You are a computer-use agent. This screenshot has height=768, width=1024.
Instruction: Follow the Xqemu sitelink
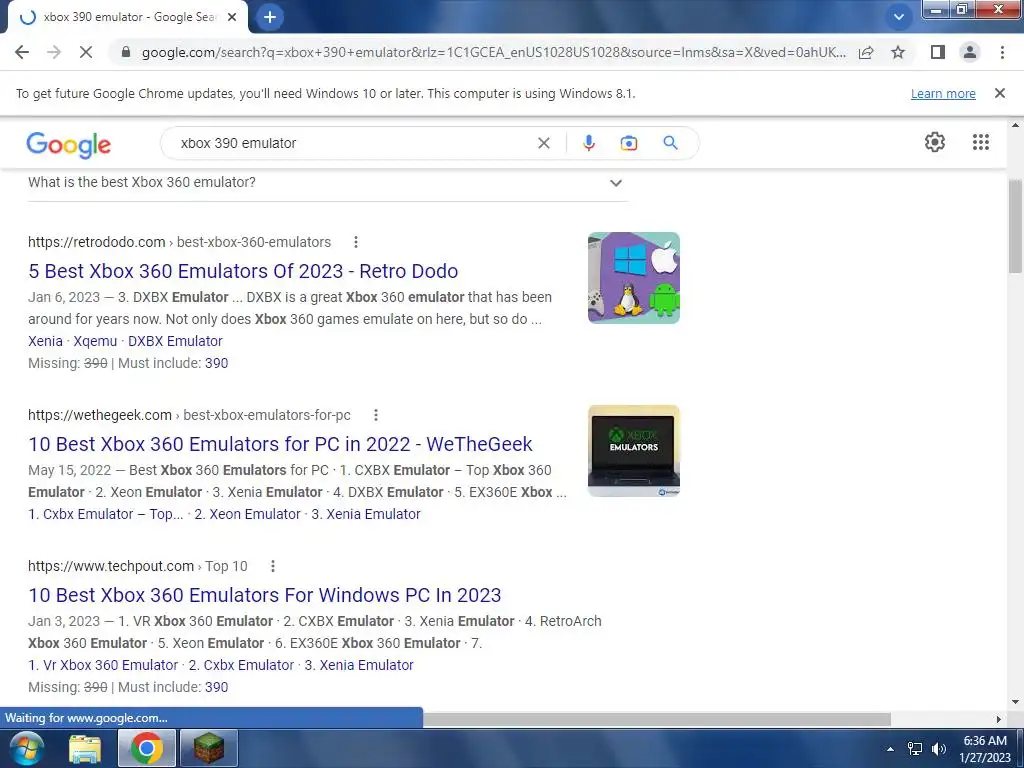click(95, 342)
